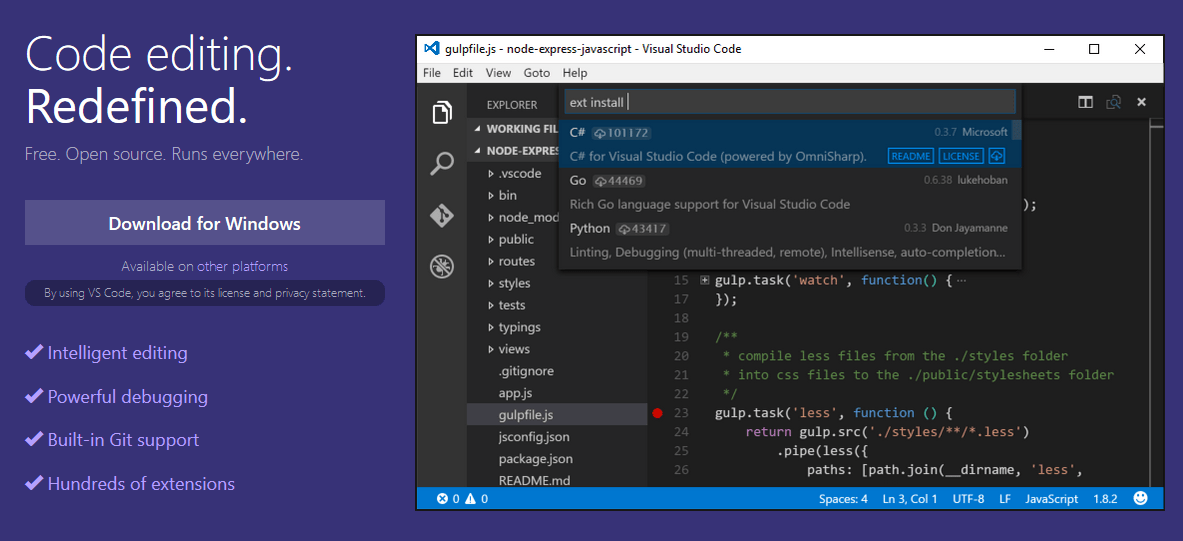1183x541 pixels.
Task: Click the Powerful debugging feature text
Action: coord(128,397)
